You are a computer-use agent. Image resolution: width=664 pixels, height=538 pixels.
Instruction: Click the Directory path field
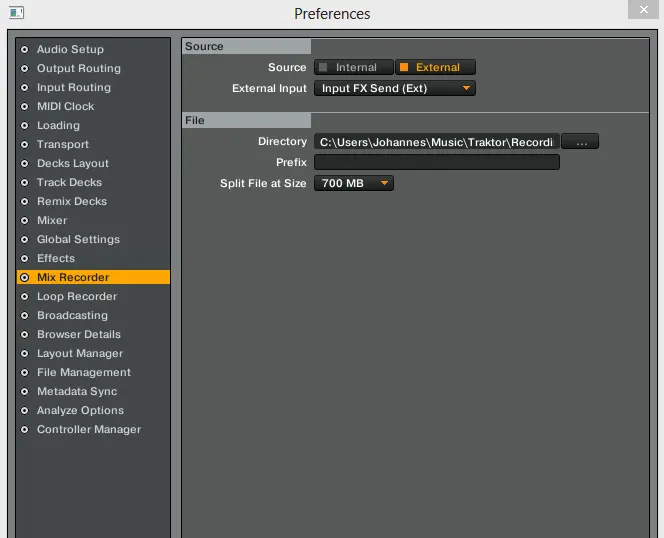(x=436, y=142)
